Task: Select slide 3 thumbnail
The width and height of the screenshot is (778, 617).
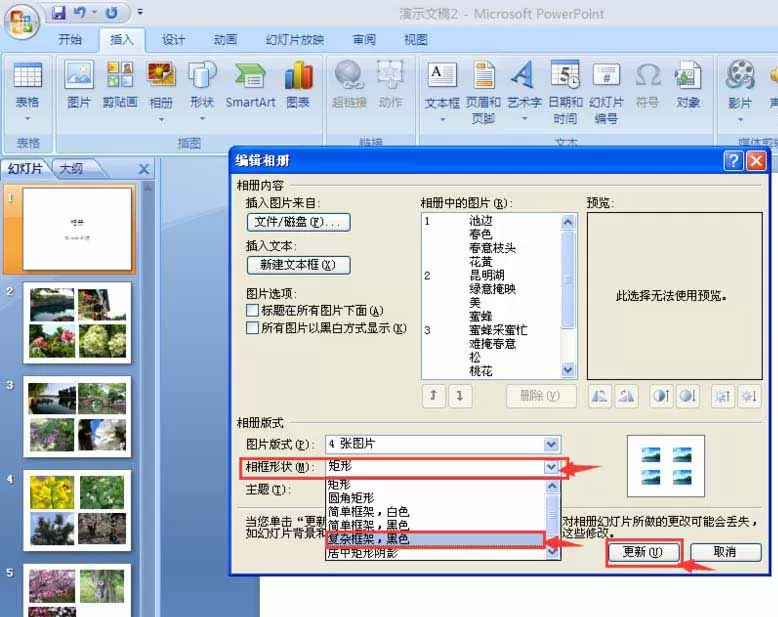Action: tap(77, 416)
